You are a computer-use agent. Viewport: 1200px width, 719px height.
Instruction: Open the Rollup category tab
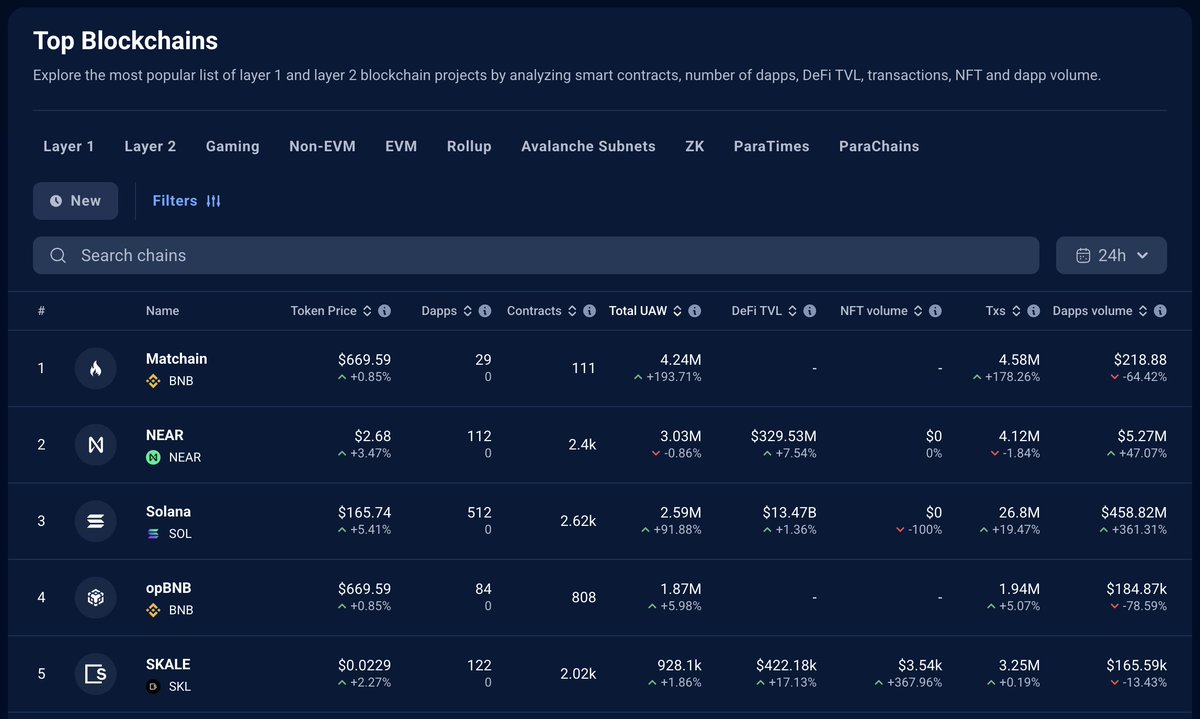[x=469, y=146]
